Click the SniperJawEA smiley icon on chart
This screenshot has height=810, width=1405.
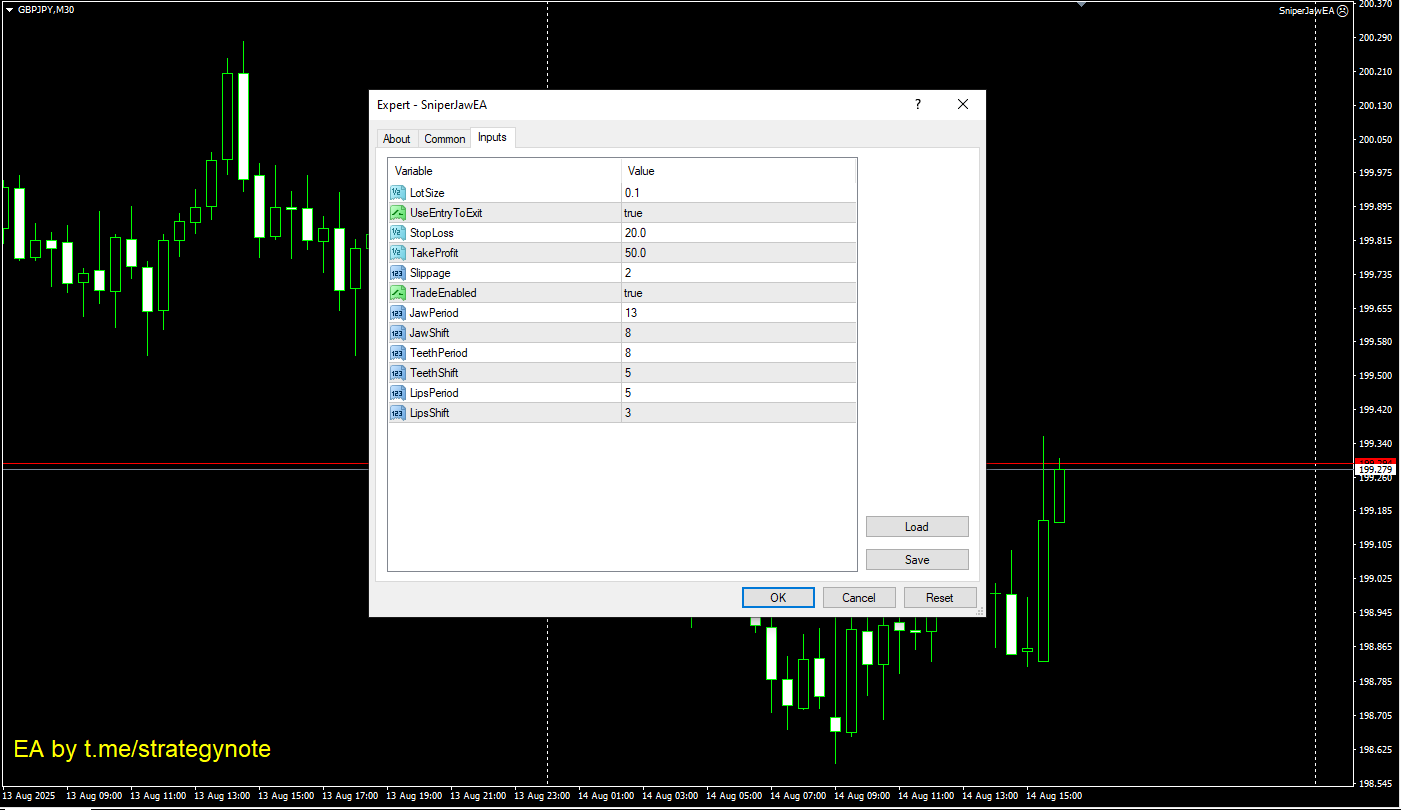pos(1342,10)
